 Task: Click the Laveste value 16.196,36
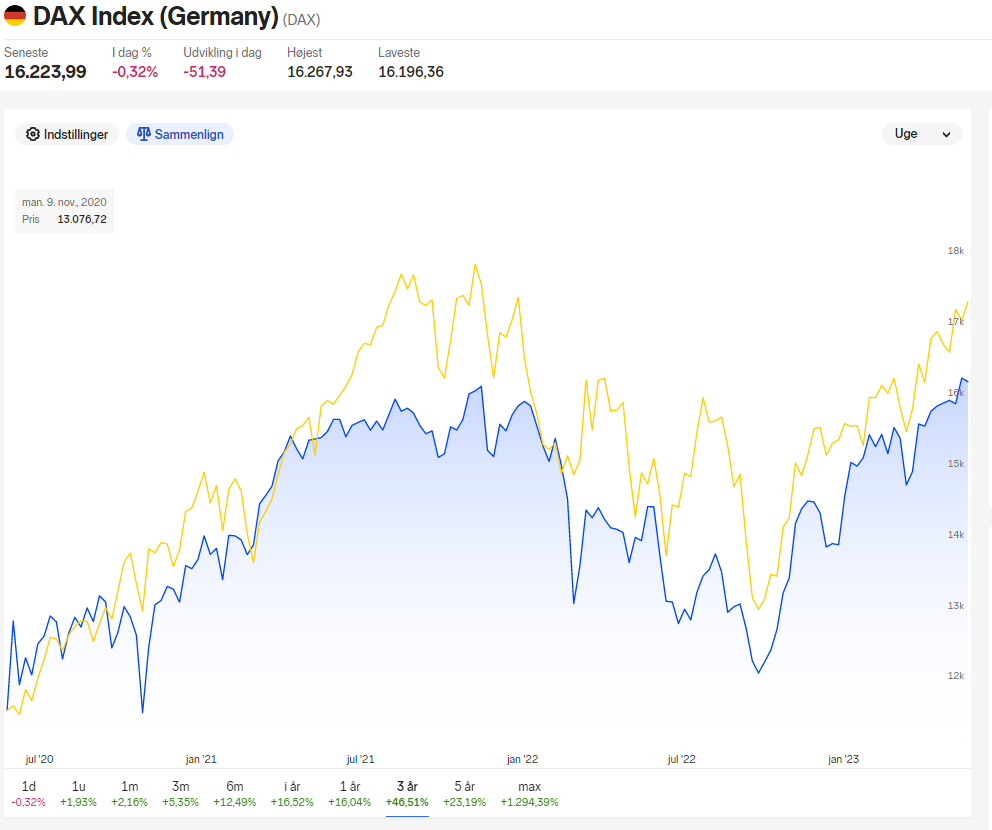[x=411, y=71]
